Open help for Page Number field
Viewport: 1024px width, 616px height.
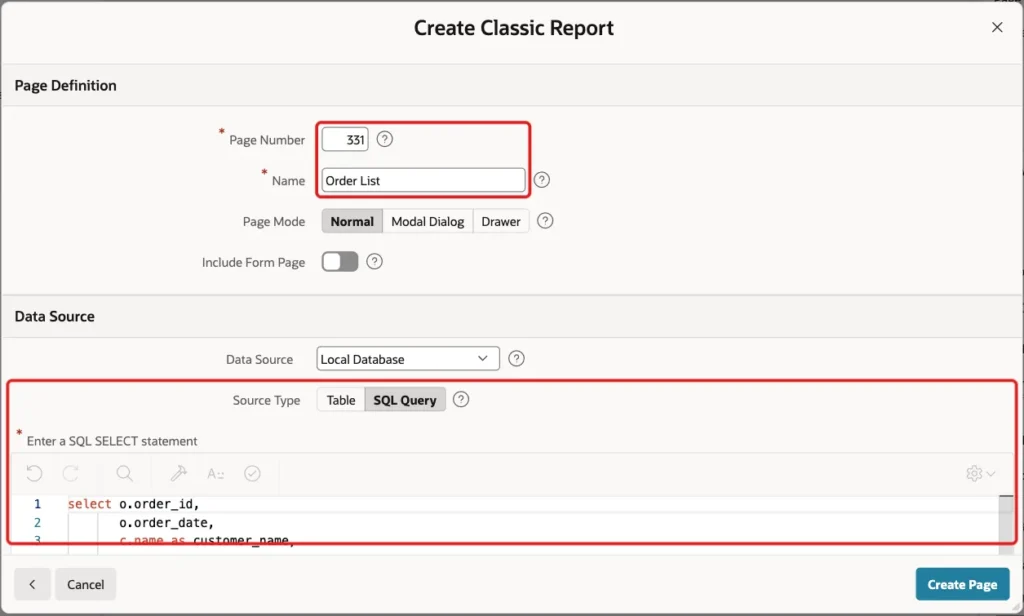click(385, 139)
